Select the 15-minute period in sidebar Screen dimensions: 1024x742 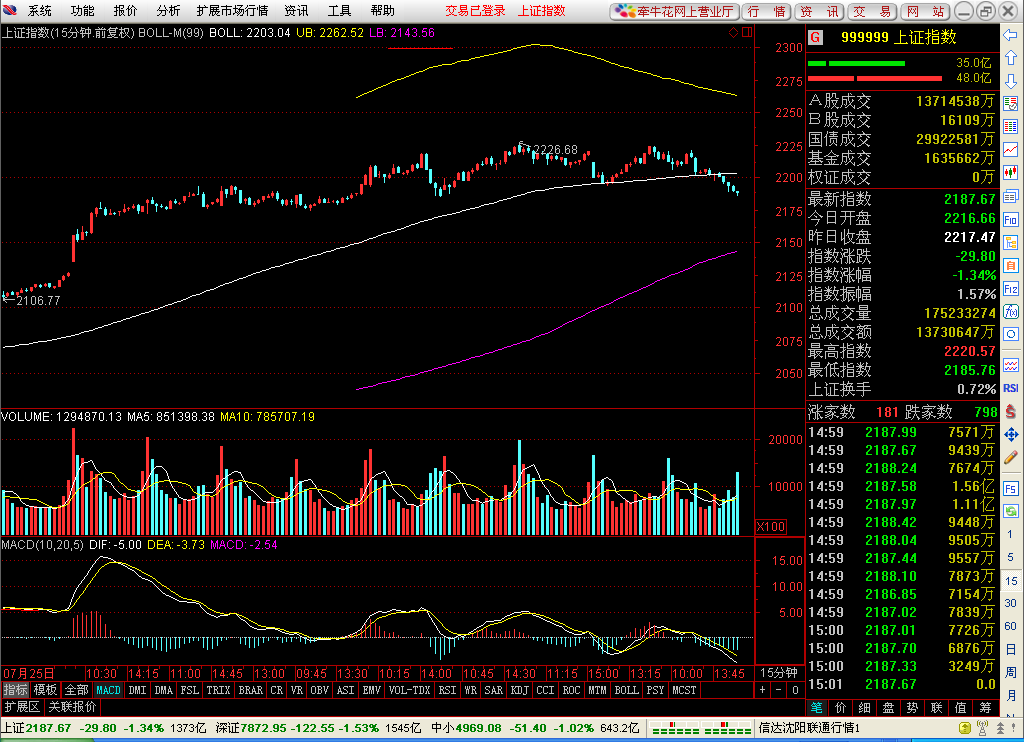pyautogui.click(x=1011, y=581)
